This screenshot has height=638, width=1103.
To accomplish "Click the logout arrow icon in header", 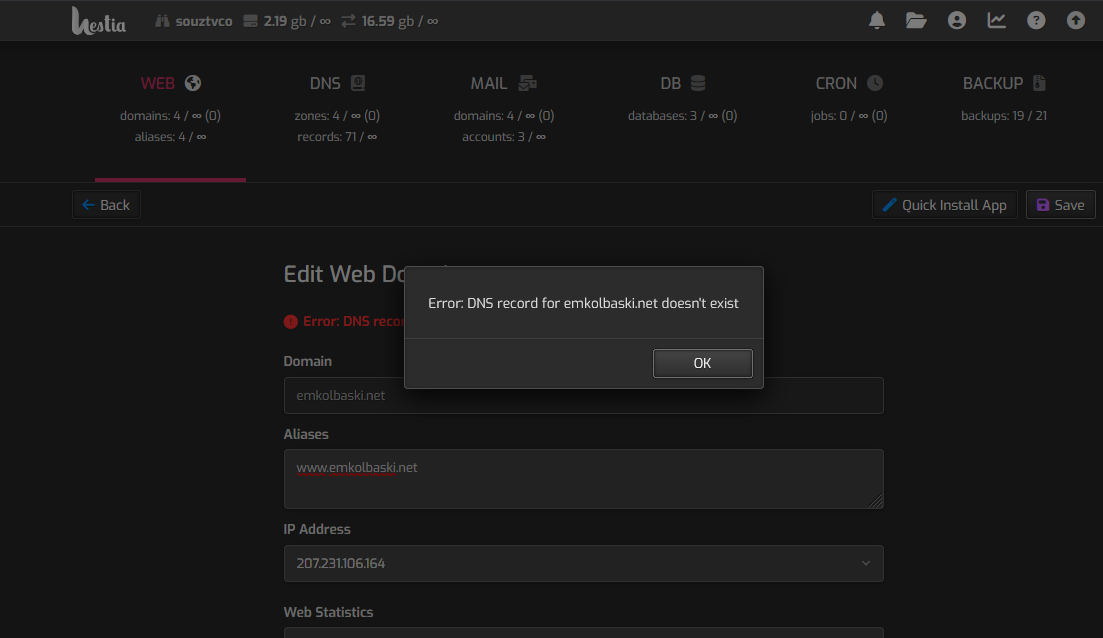I will [x=1076, y=20].
